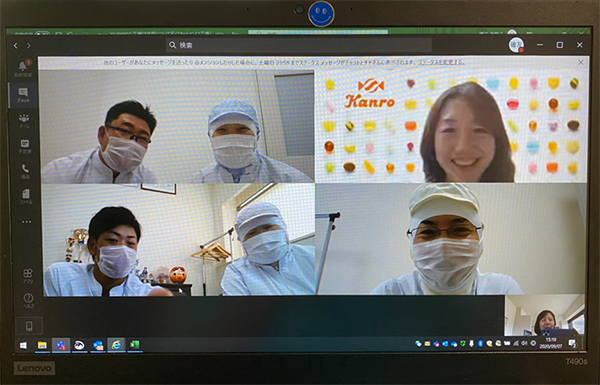Open the Help question mark icon

coord(28,300)
